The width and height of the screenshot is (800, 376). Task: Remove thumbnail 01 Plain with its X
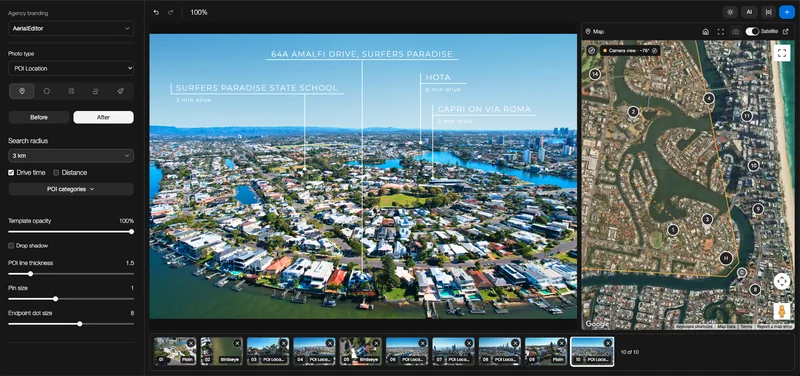tap(190, 343)
